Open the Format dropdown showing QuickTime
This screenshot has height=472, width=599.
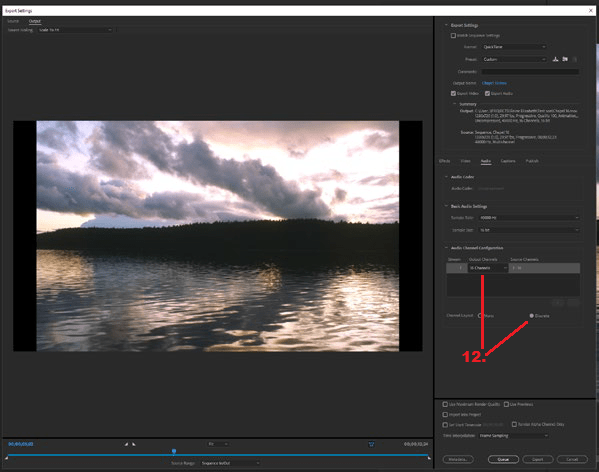click(514, 47)
